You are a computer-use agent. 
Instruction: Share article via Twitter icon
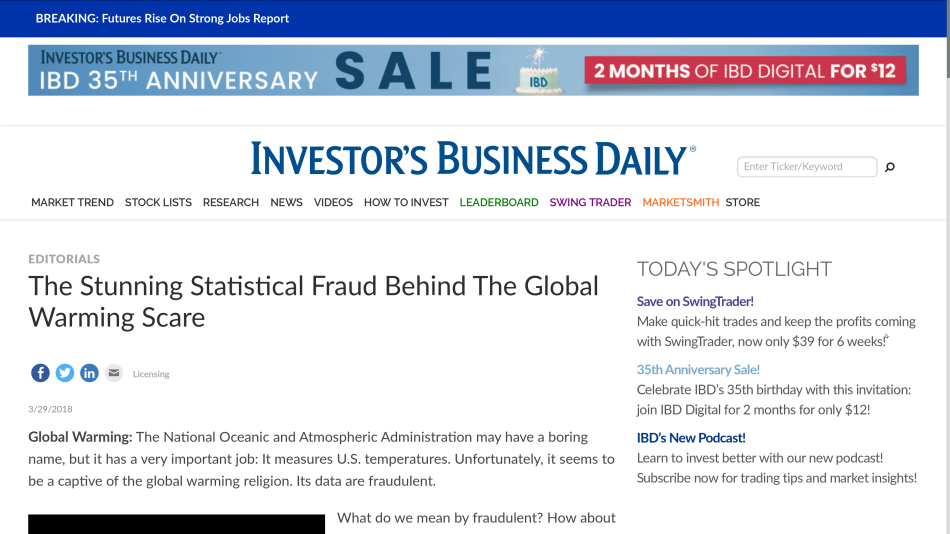65,373
